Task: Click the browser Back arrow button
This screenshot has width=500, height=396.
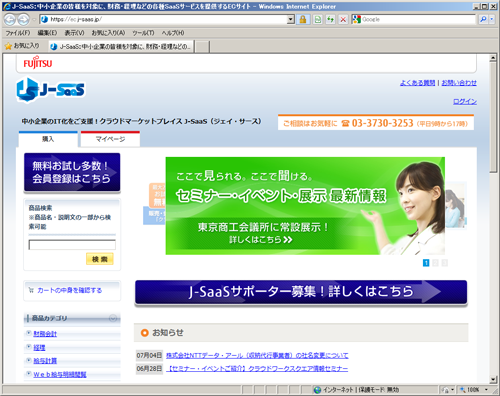Action: (10, 20)
